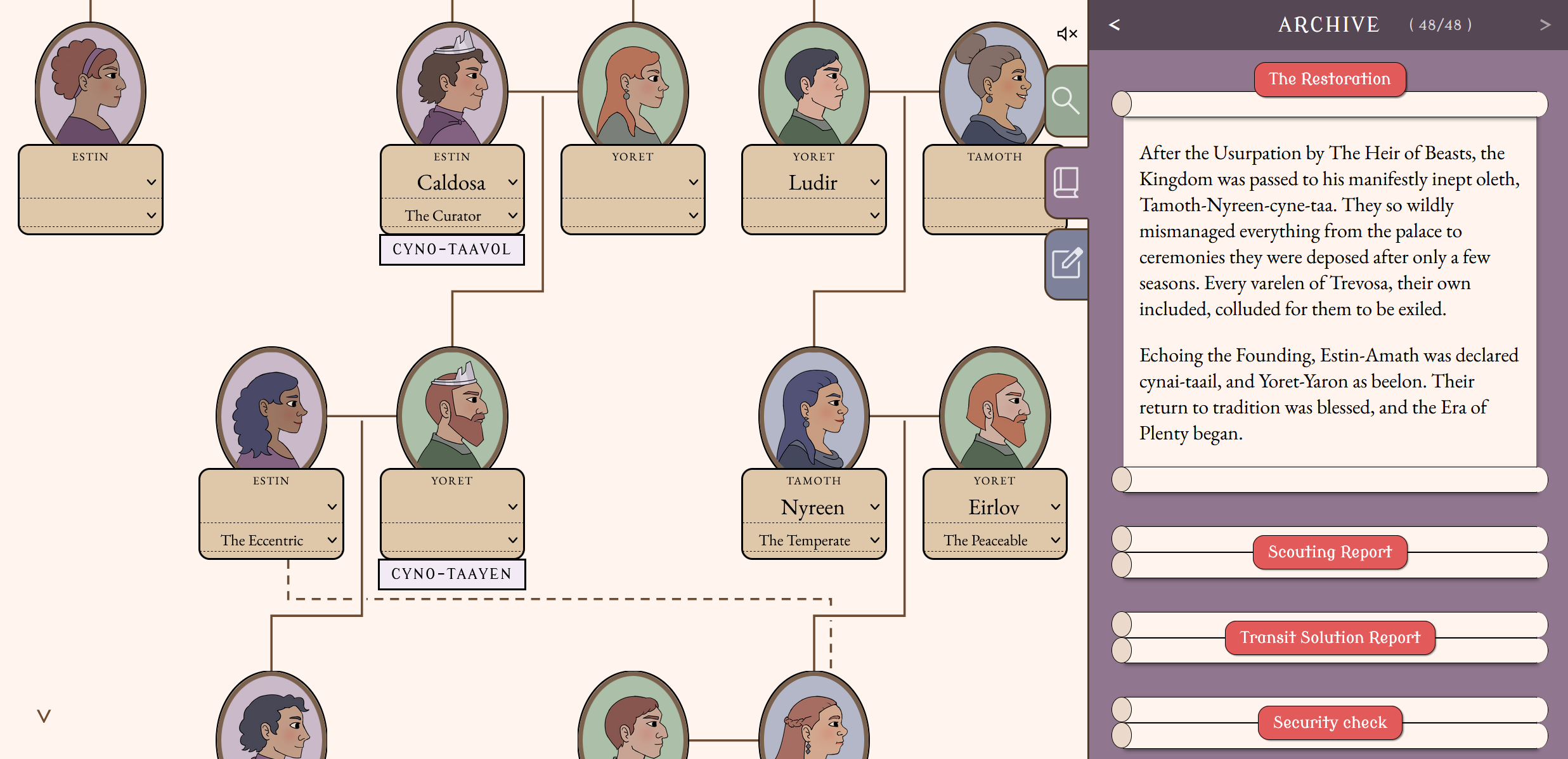Viewport: 1568px width, 759px height.
Task: Open the book archive side tab
Action: (1066, 183)
